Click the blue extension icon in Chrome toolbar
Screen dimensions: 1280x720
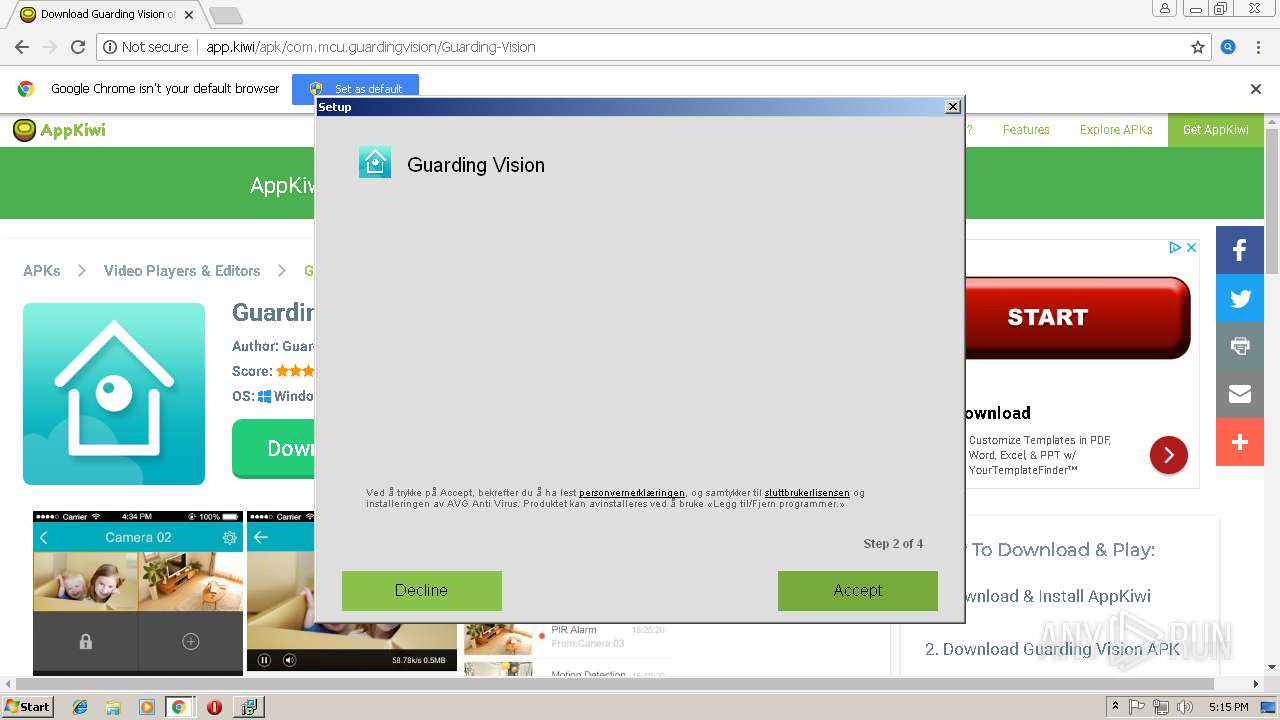pyautogui.click(x=1229, y=47)
